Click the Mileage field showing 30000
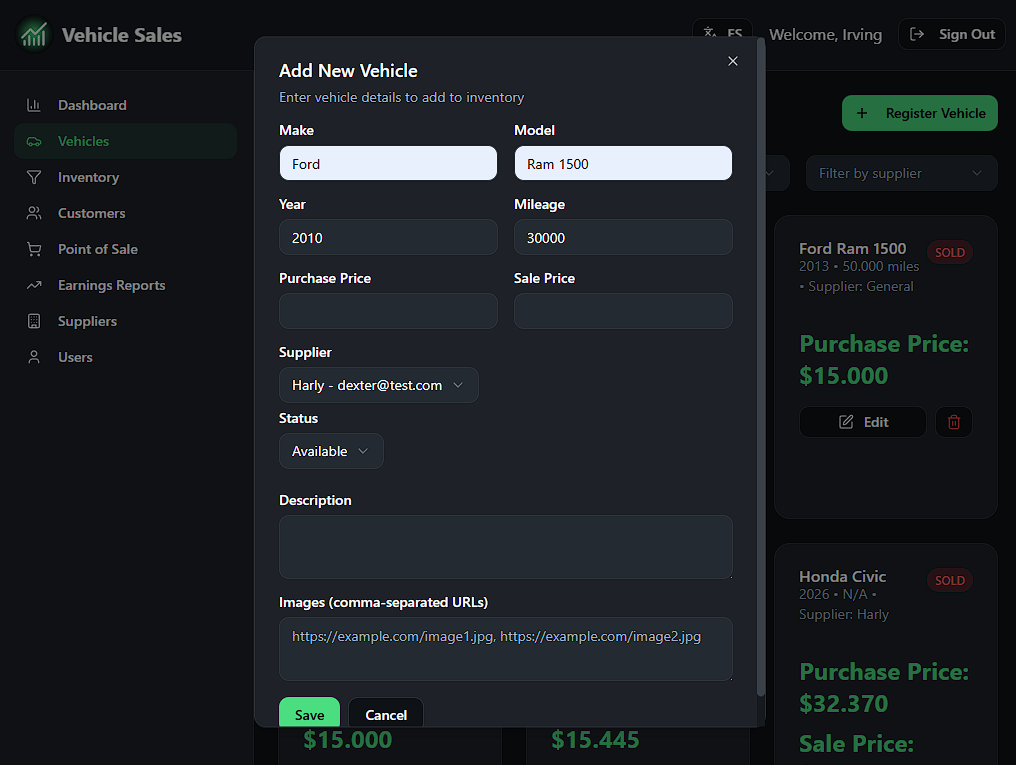This screenshot has width=1016, height=765. 623,237
